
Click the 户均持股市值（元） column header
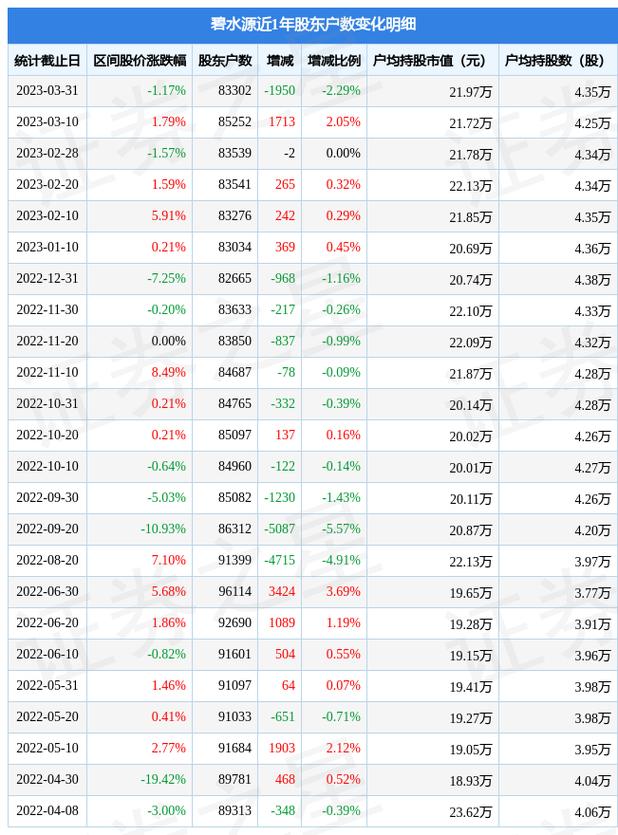(432, 61)
